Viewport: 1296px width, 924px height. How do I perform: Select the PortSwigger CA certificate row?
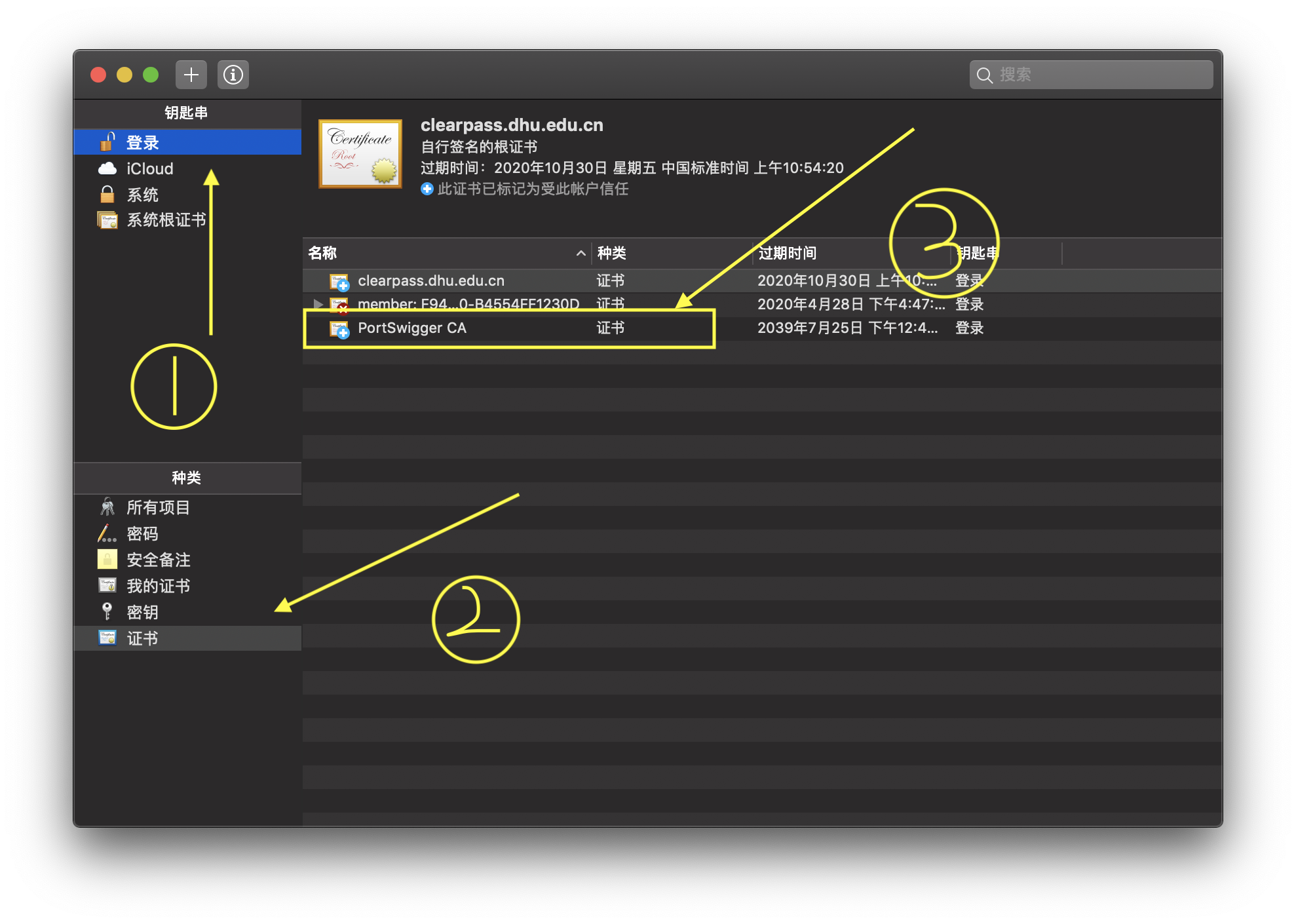[411, 328]
